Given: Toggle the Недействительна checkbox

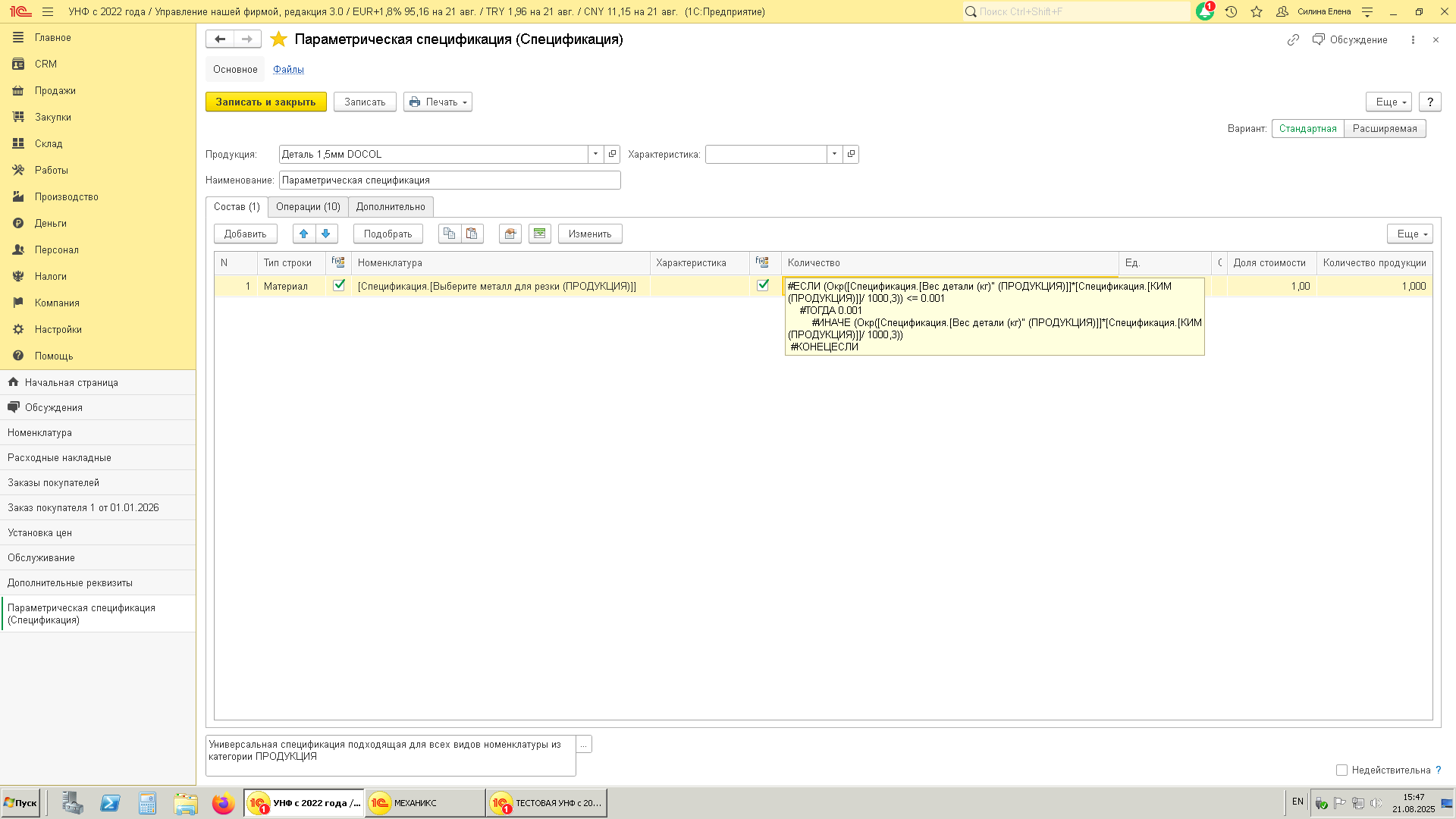Looking at the screenshot, I should coord(1341,770).
